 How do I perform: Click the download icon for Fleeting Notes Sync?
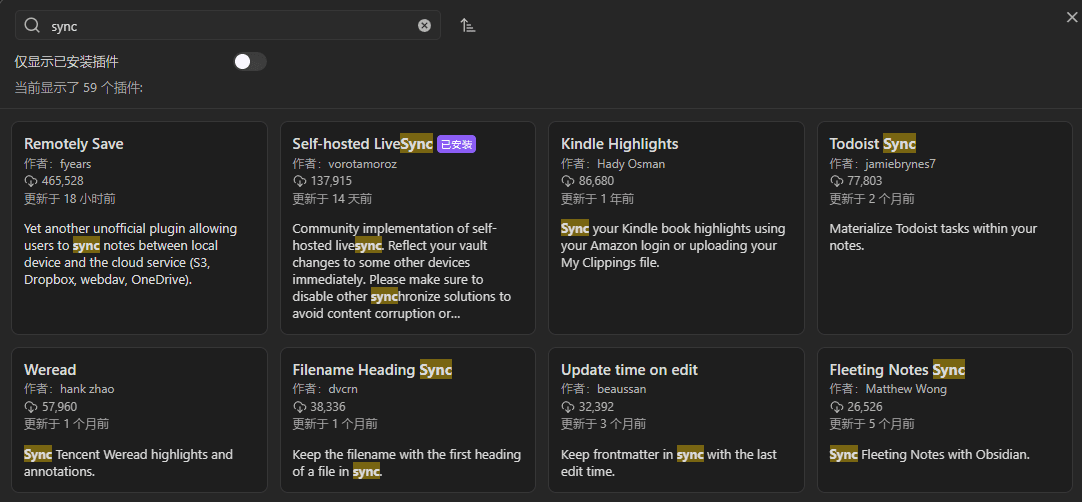[836, 407]
